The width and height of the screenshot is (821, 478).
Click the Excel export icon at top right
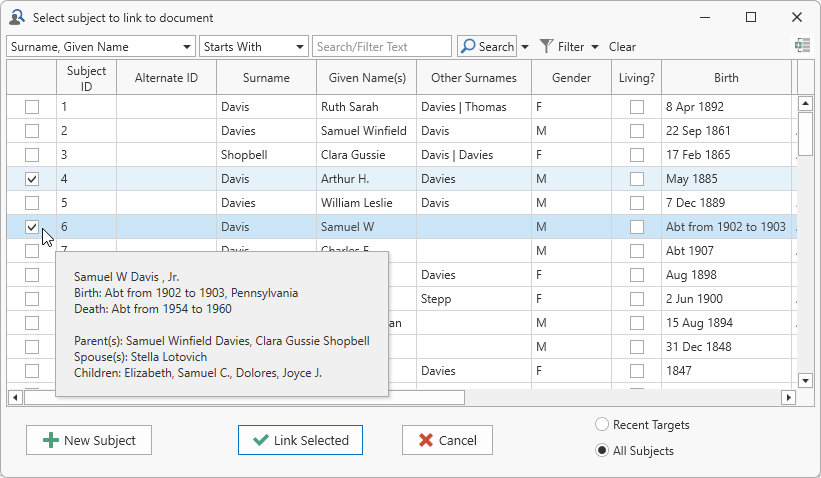pos(802,46)
